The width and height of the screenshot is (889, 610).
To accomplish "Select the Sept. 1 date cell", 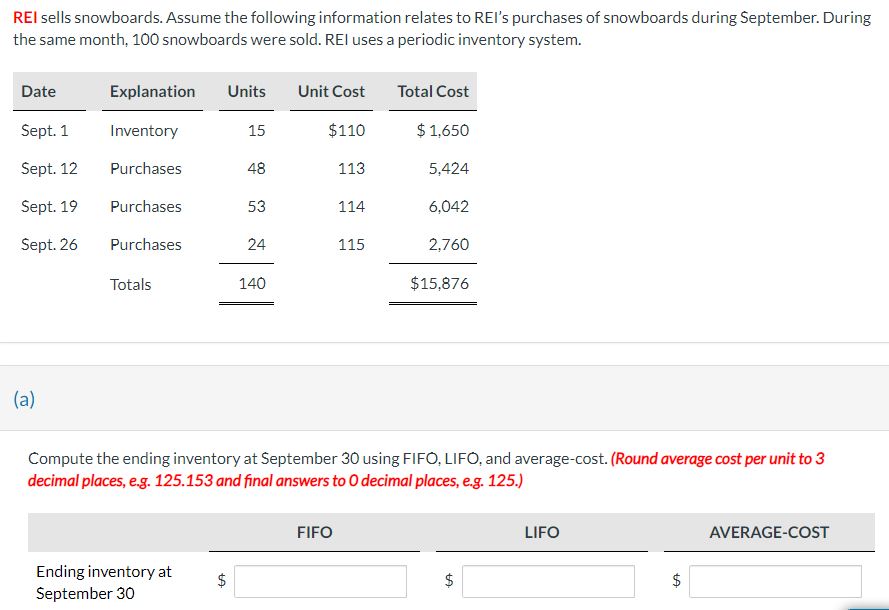I will tap(44, 130).
